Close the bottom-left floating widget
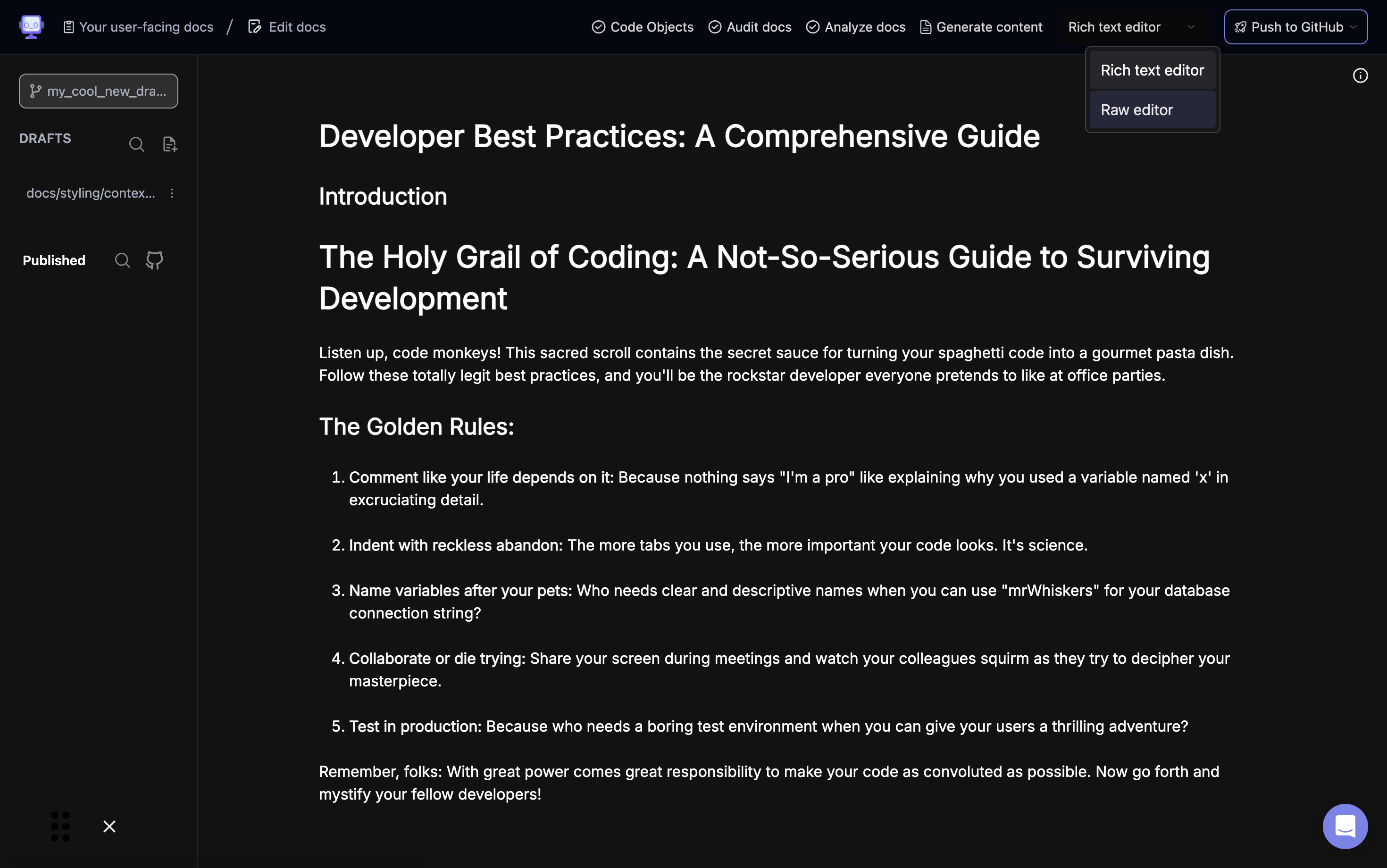 109,826
